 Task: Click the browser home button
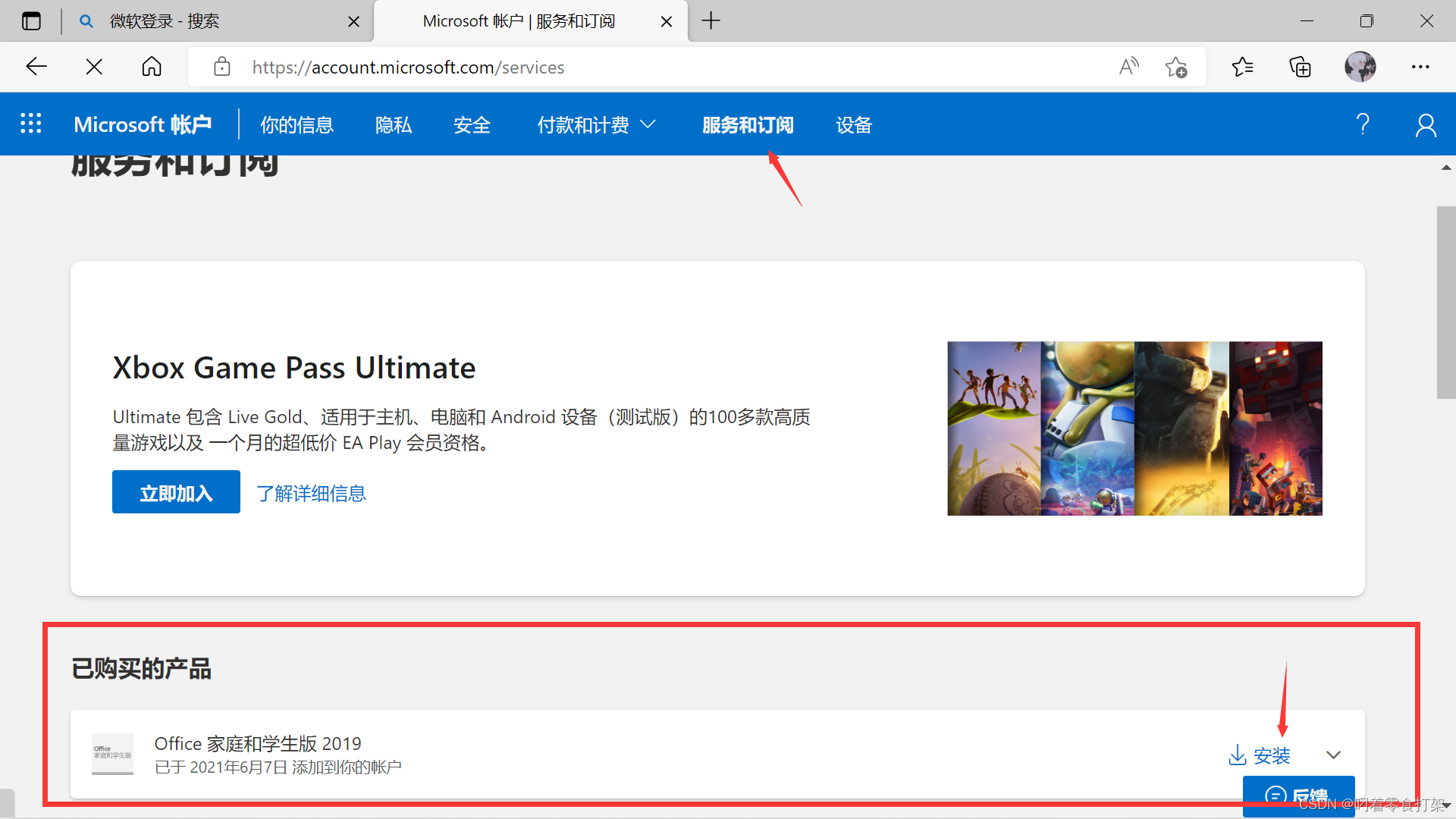tap(152, 67)
